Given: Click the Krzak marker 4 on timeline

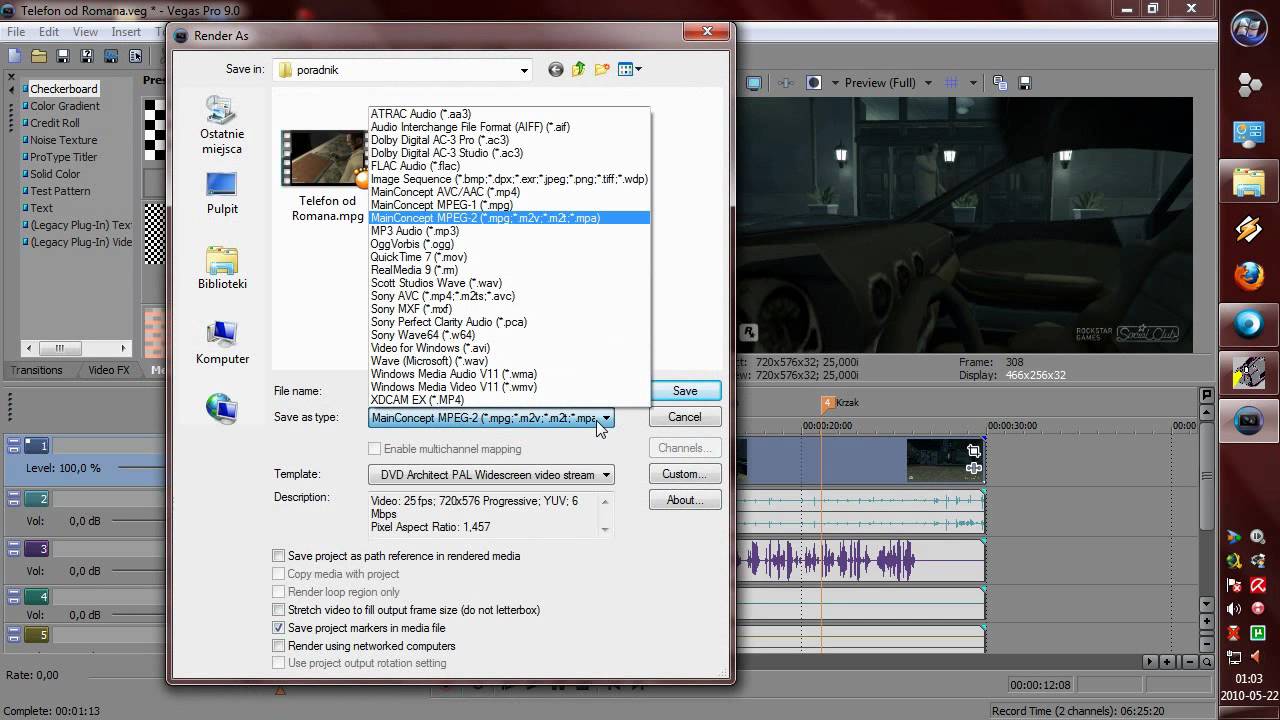Looking at the screenshot, I should click(x=827, y=402).
